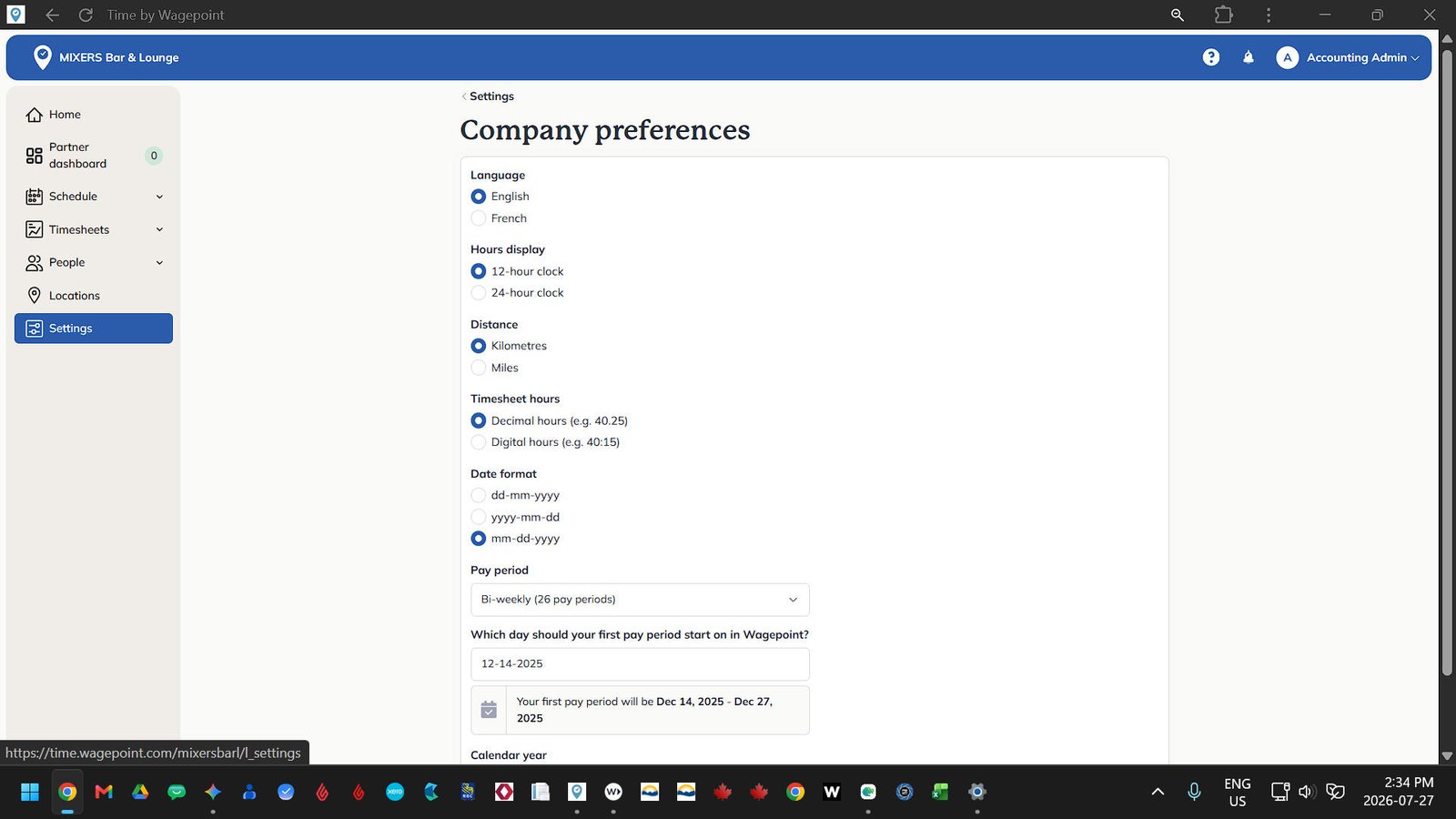Screen dimensions: 1456x819
Task: Click the MIXERS Bar & Lounge company name
Action: 119,57
